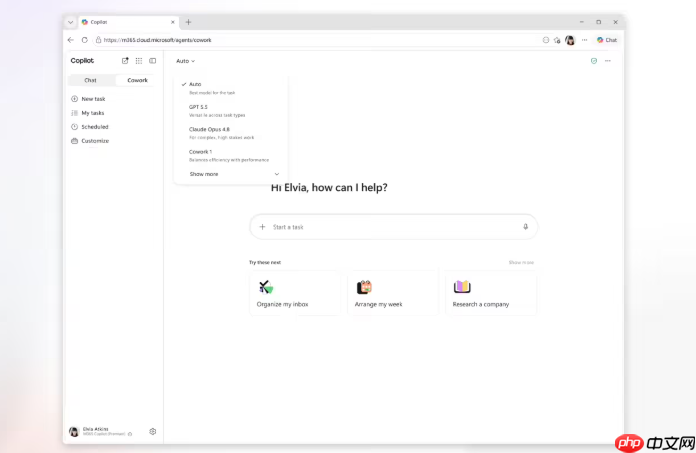Screen dimensions: 696x453
Task: Select Auto best model option
Action: (231, 88)
